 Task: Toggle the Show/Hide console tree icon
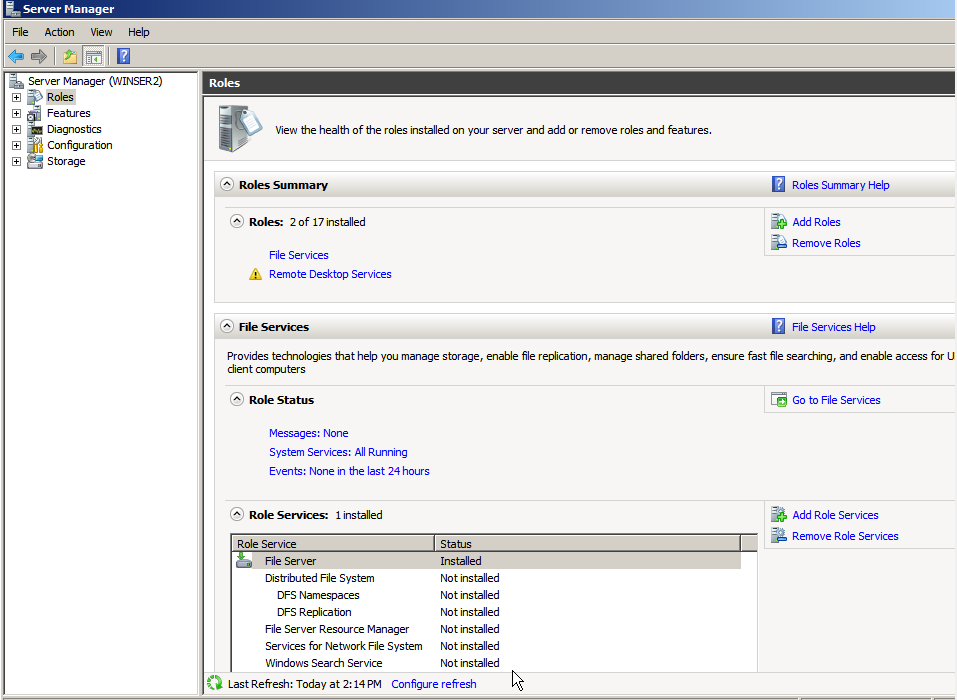pyautogui.click(x=93, y=57)
